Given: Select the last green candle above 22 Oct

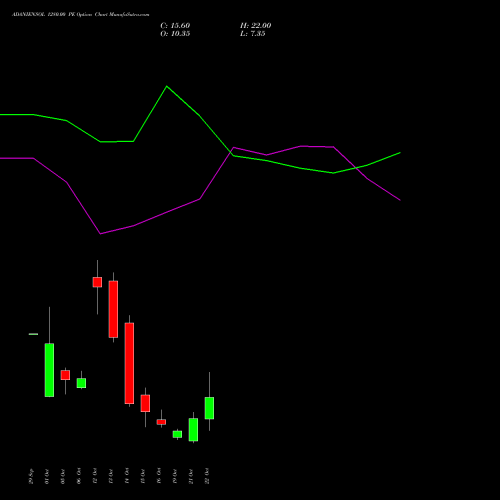Looking at the screenshot, I should 209,408.
